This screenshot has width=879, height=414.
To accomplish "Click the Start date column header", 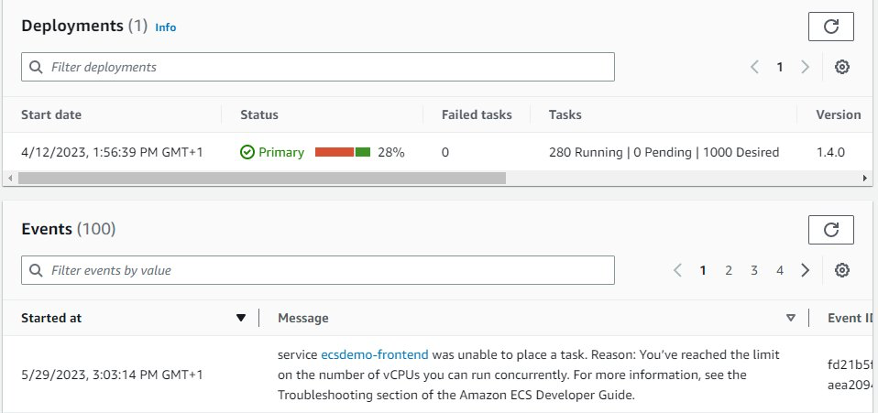I will click(x=51, y=115).
